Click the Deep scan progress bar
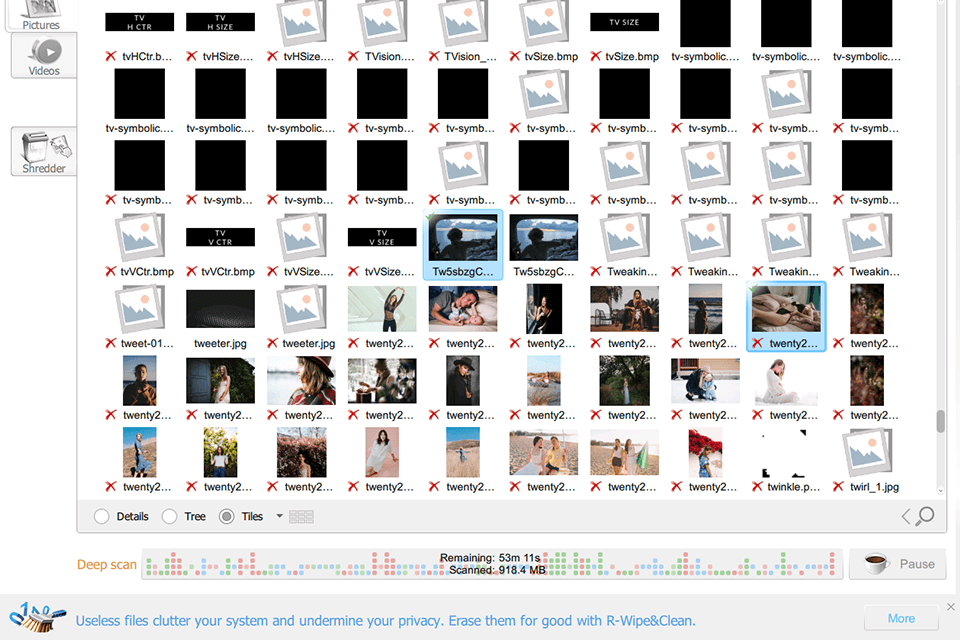This screenshot has height=640, width=960. [490, 563]
